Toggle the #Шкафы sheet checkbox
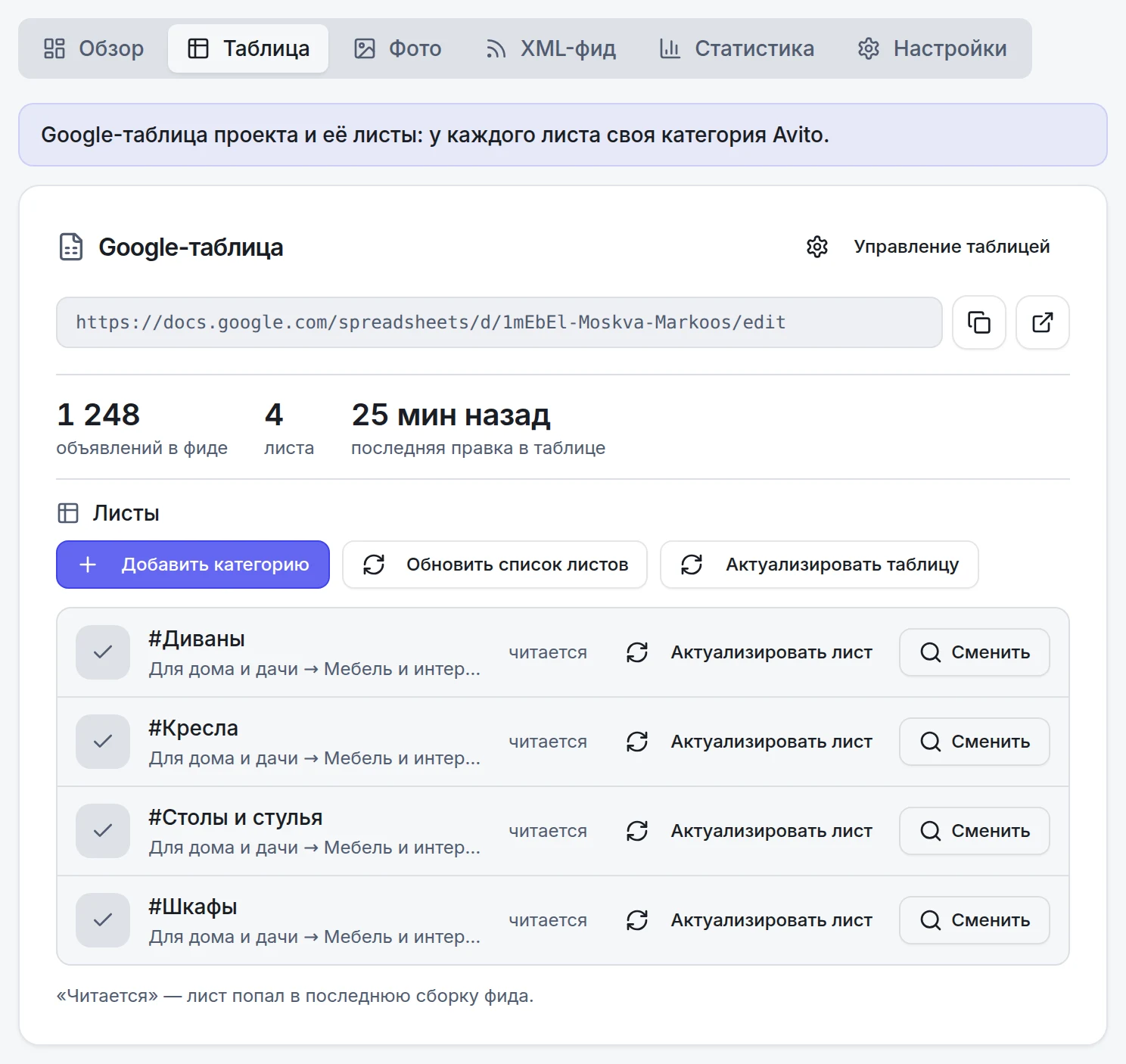Viewport: 1126px width, 1064px height. [x=103, y=920]
